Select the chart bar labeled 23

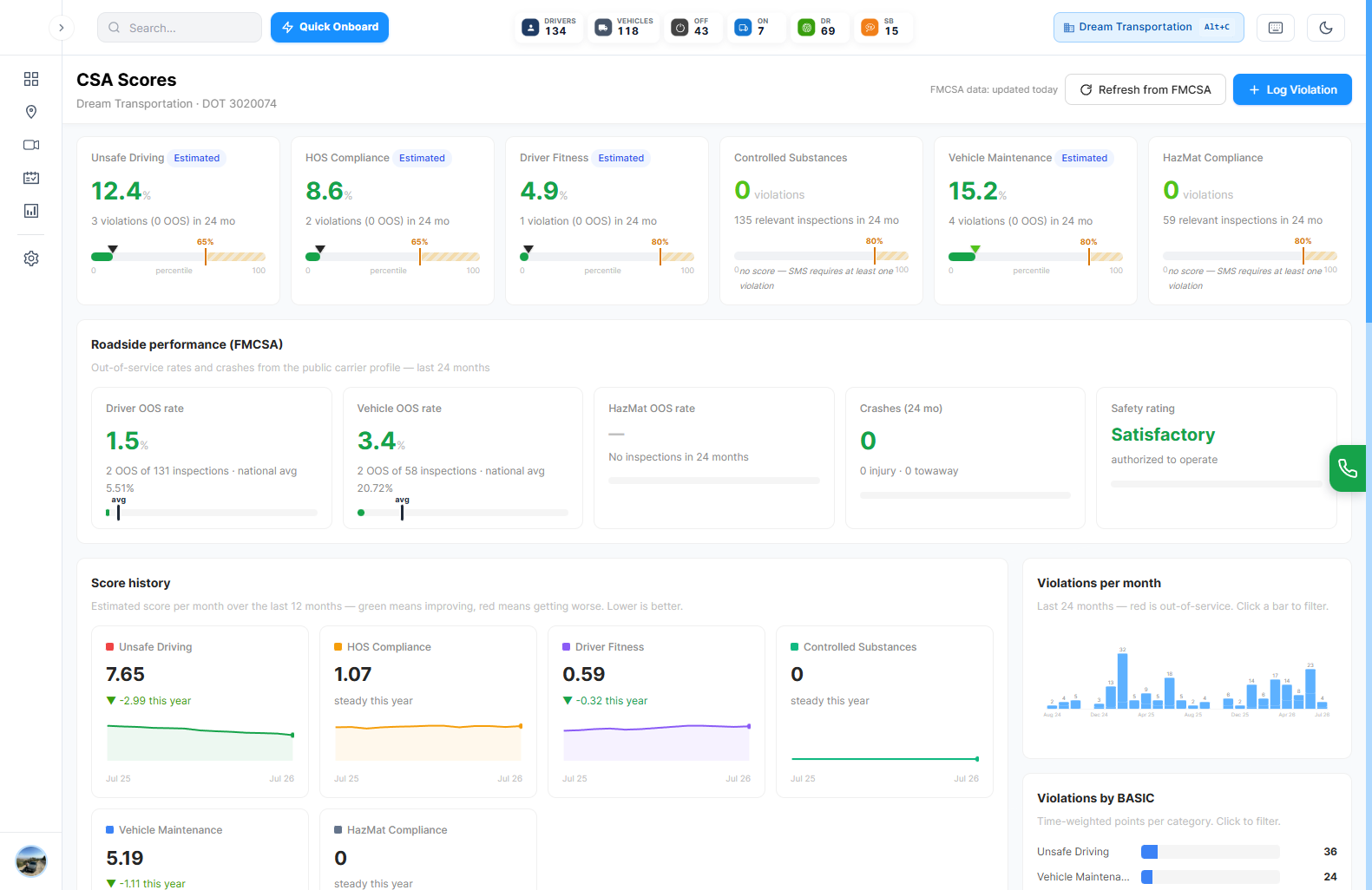[1310, 689]
